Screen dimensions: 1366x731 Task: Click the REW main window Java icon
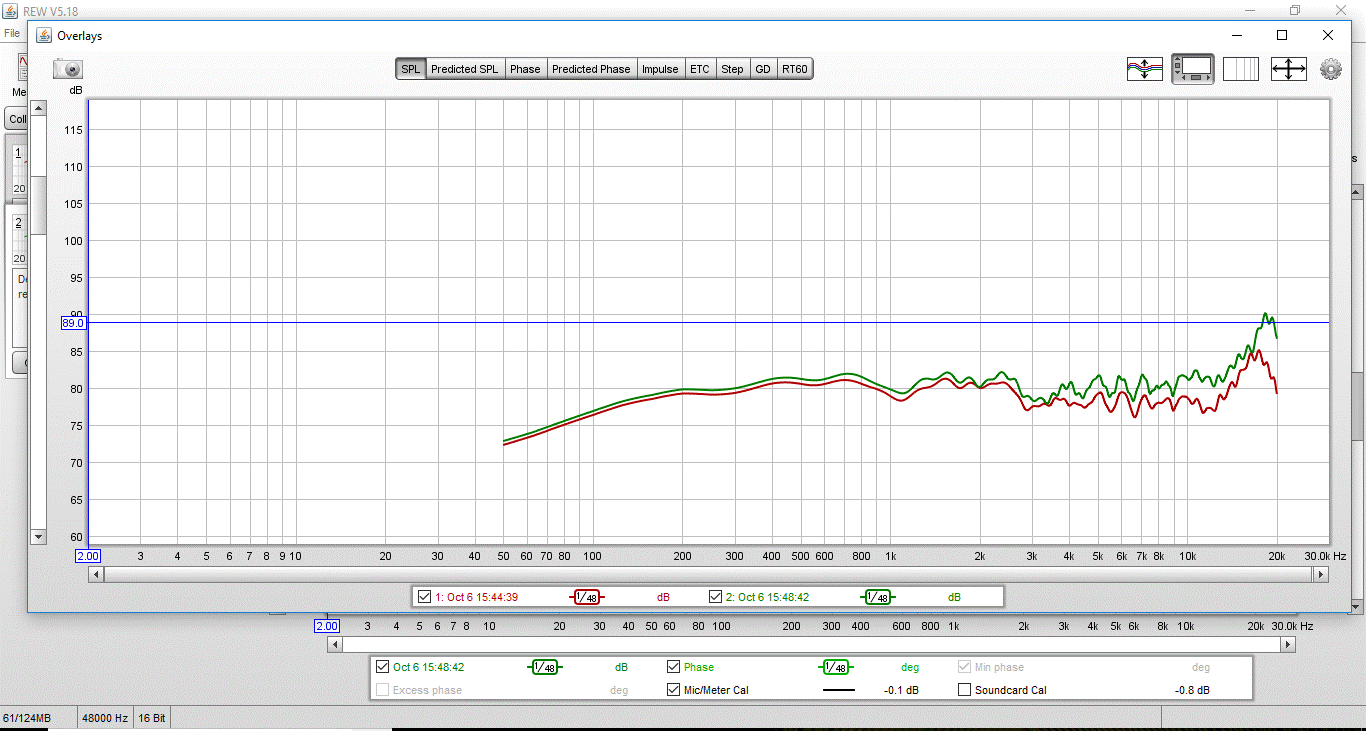tap(10, 11)
